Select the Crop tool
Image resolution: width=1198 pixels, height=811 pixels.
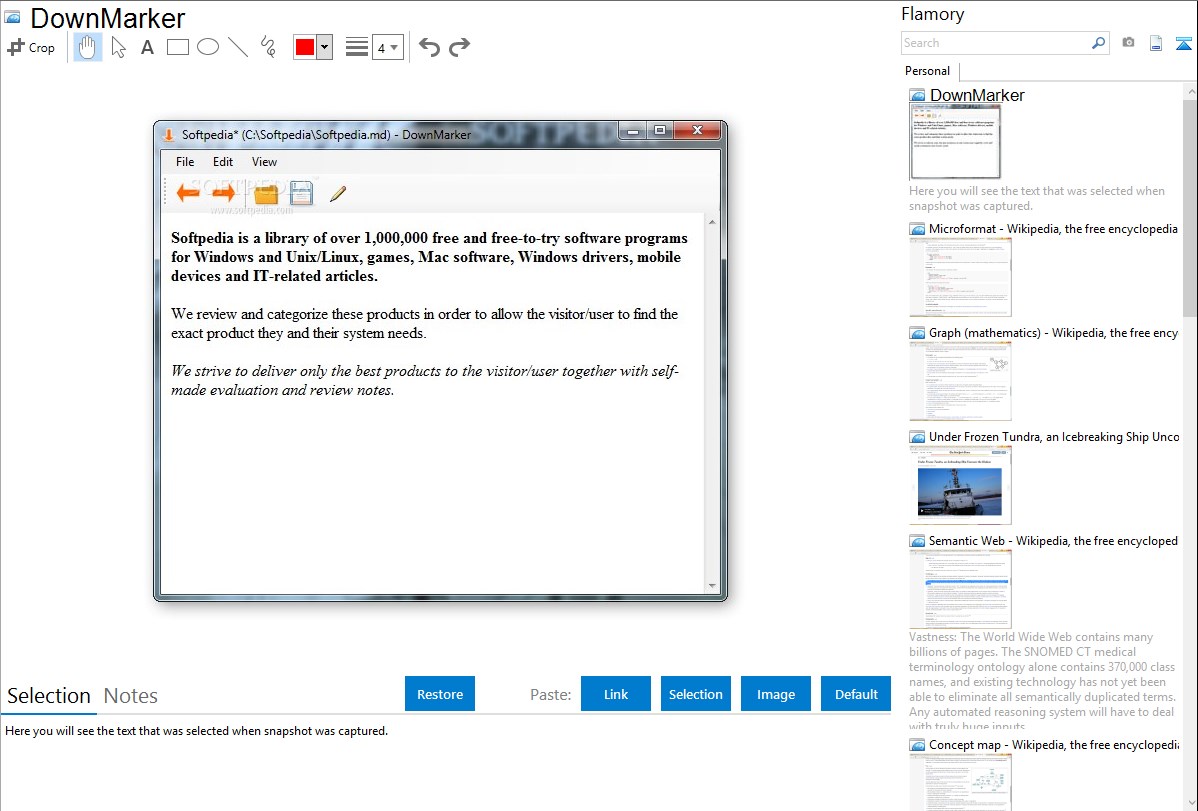31,47
